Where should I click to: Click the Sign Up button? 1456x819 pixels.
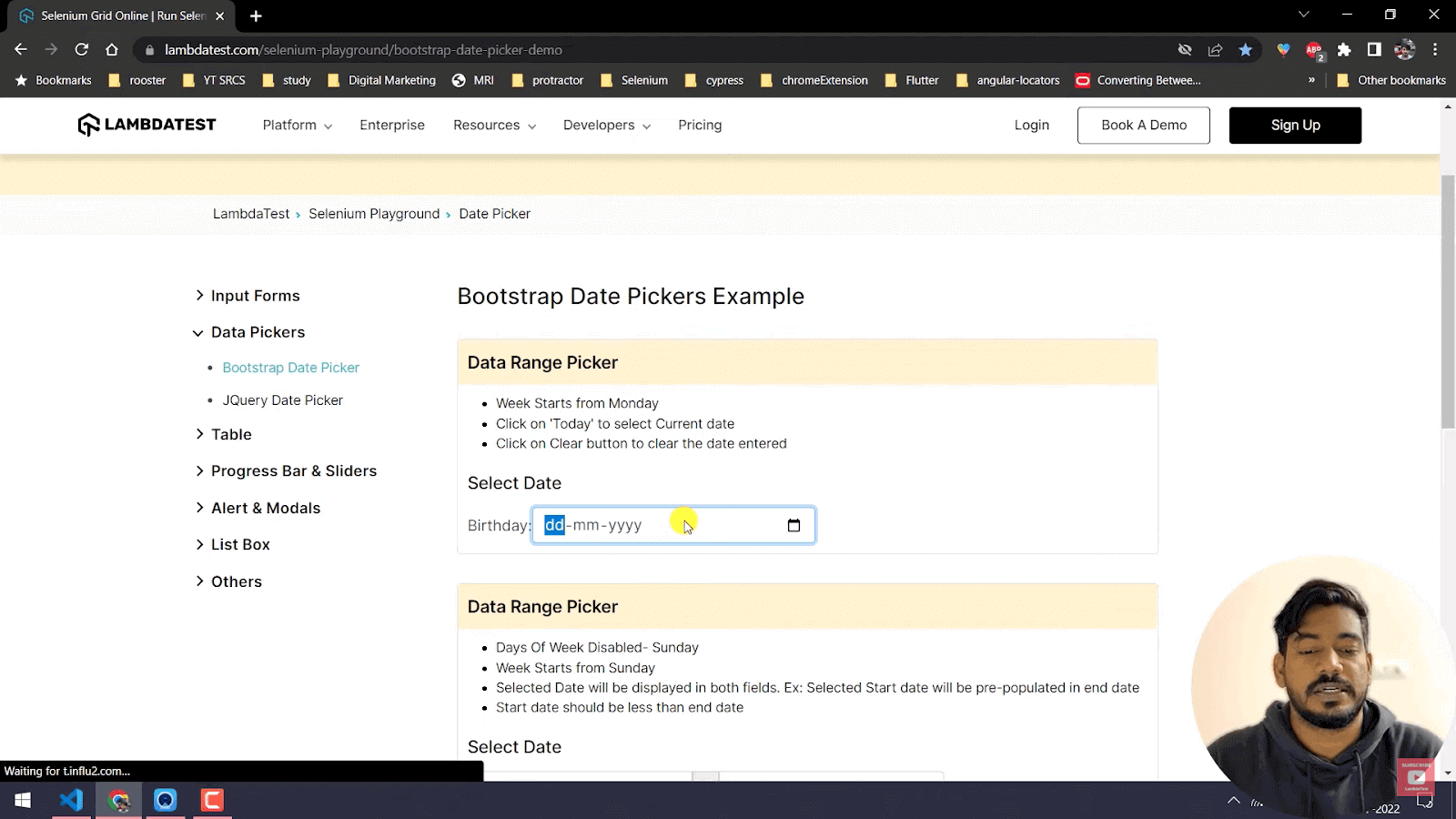click(x=1295, y=125)
